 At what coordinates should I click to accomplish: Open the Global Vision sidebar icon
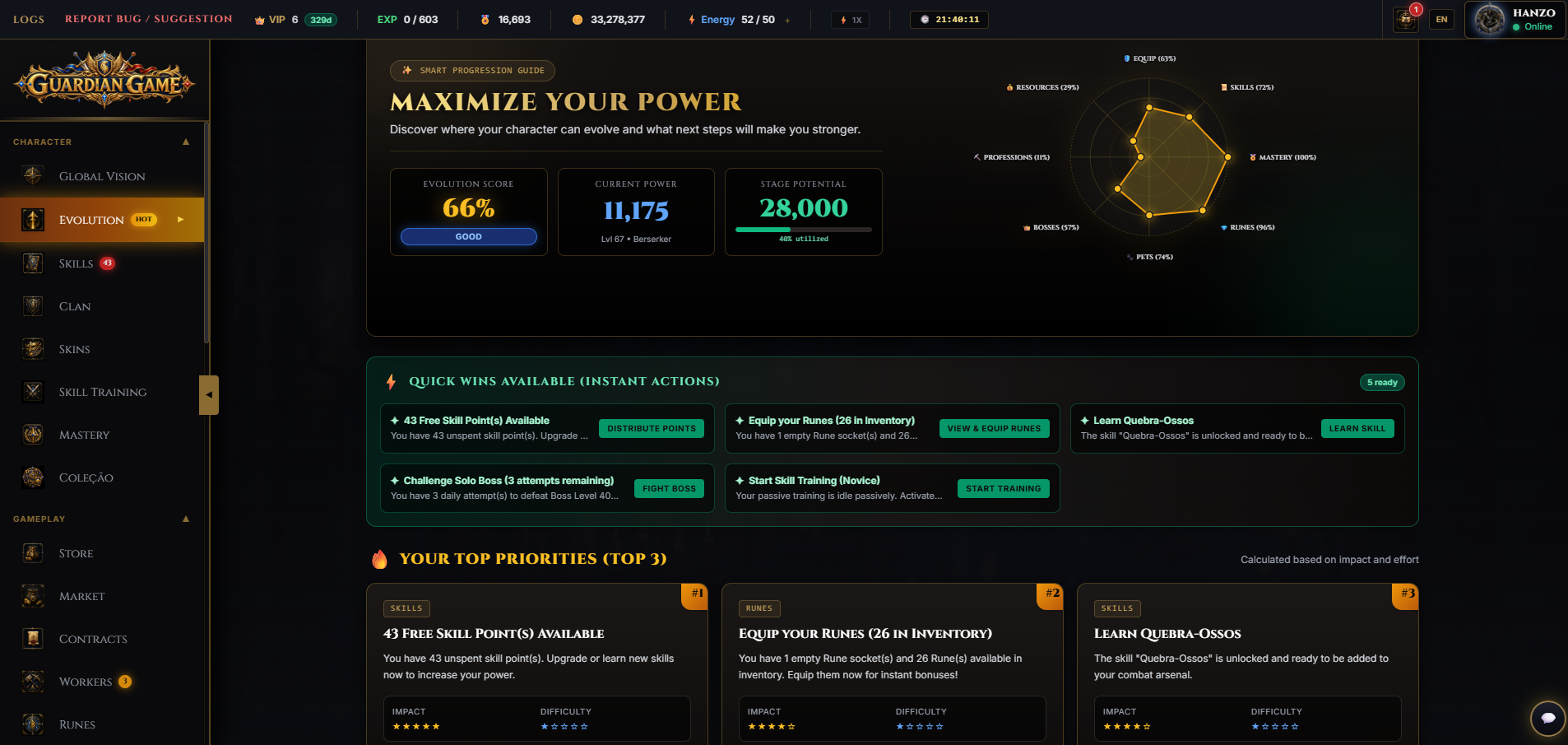[33, 175]
